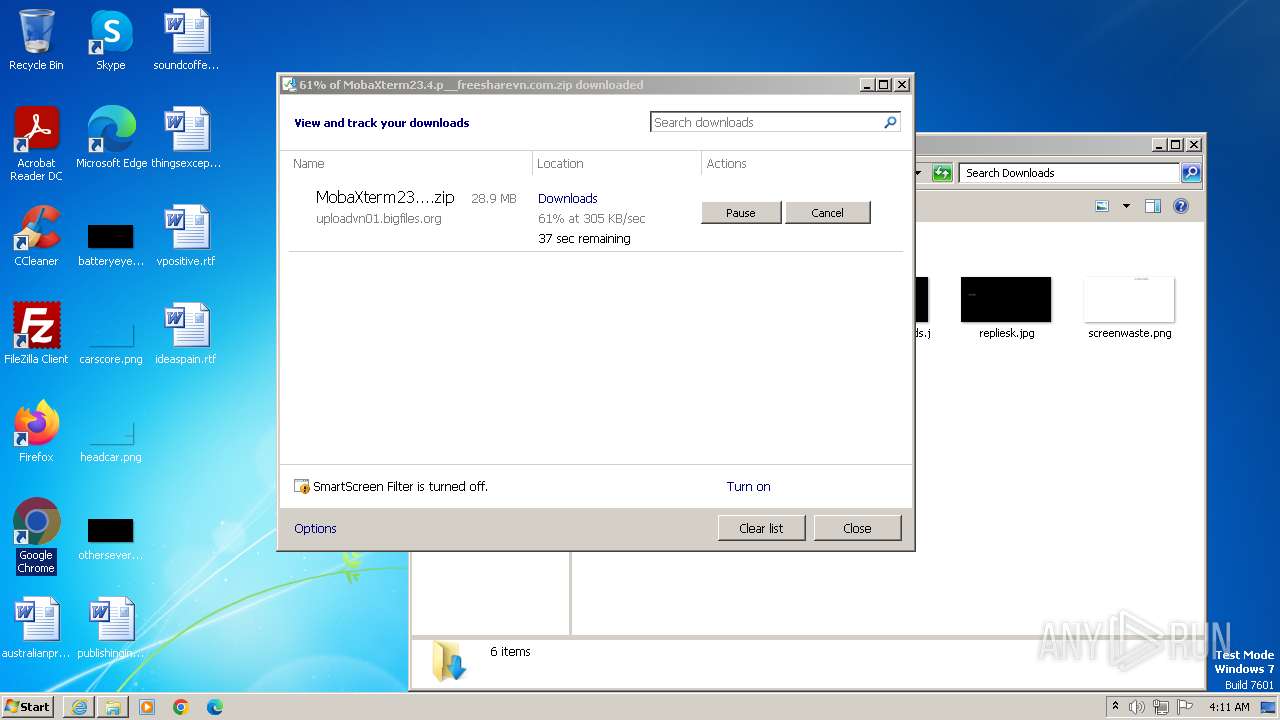The image size is (1280, 720).
Task: Click the Close button in downloads dialog
Action: pyautogui.click(x=857, y=529)
